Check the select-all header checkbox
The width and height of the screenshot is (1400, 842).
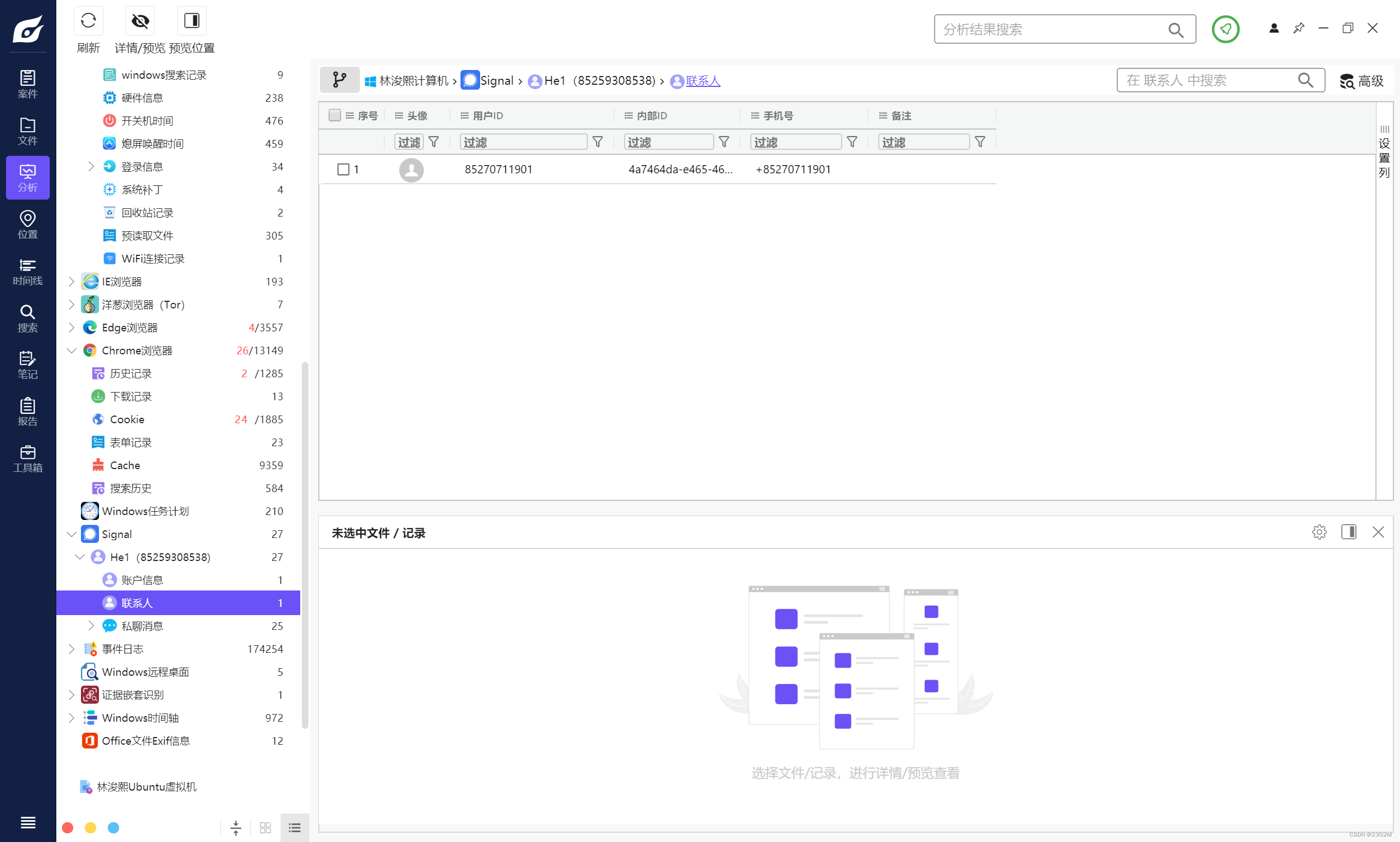click(335, 115)
